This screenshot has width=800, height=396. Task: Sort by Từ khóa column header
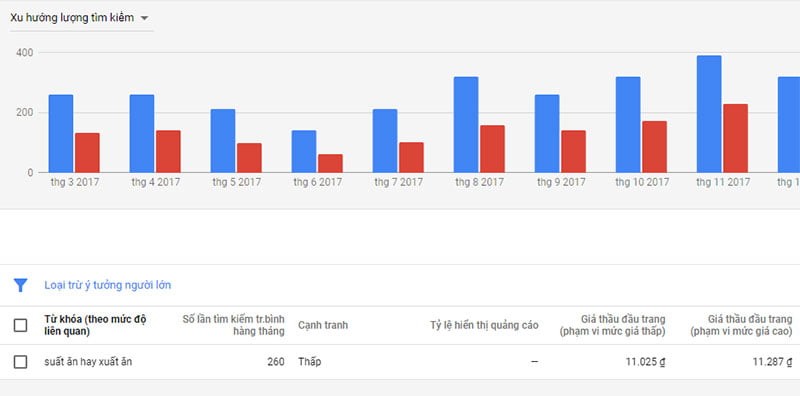tap(95, 325)
